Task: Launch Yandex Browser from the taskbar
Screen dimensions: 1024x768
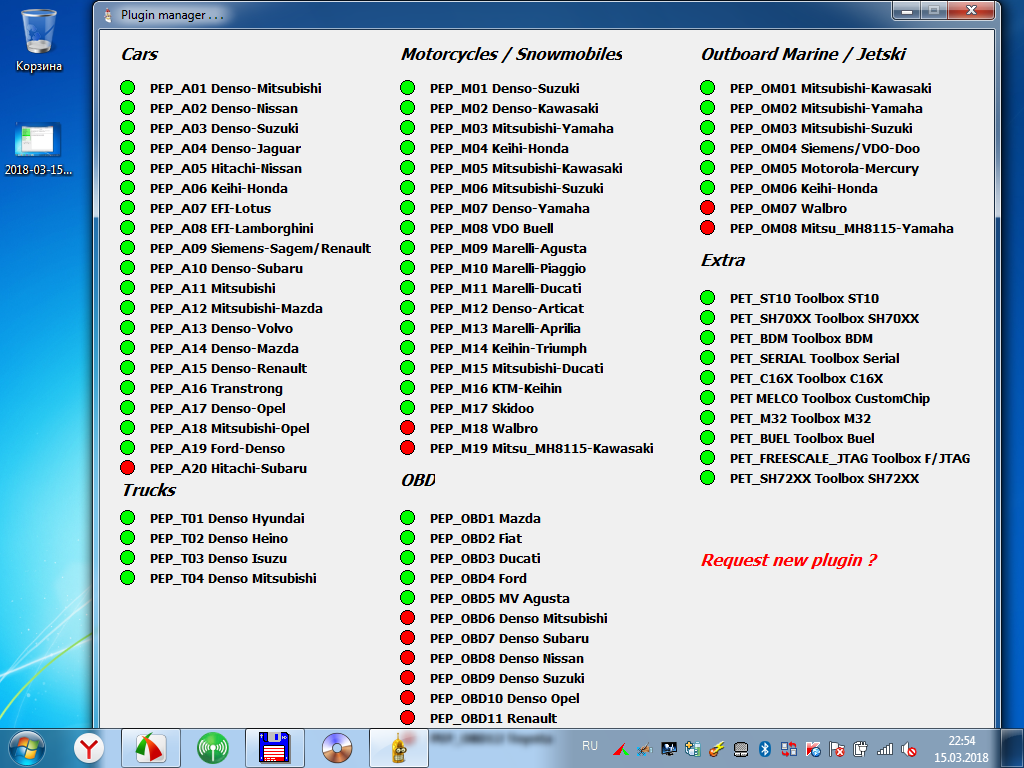Action: pos(89,748)
